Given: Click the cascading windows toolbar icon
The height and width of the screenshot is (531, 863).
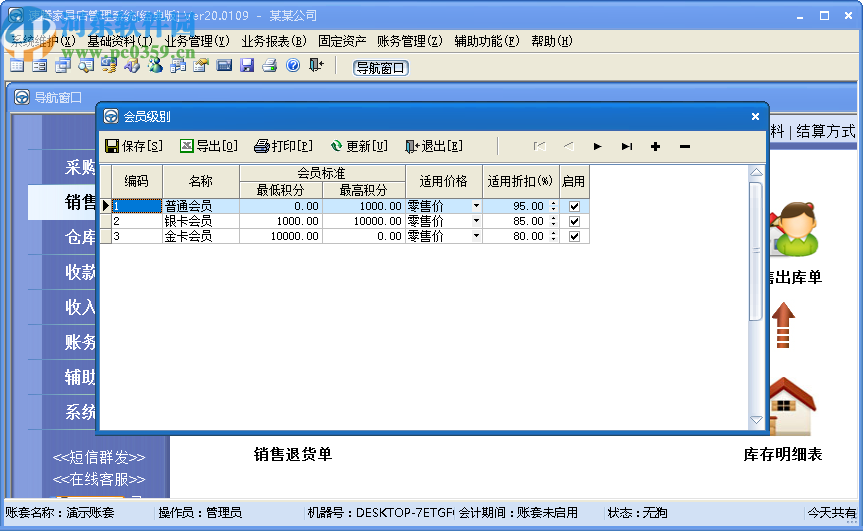Looking at the screenshot, I should coord(63,67).
